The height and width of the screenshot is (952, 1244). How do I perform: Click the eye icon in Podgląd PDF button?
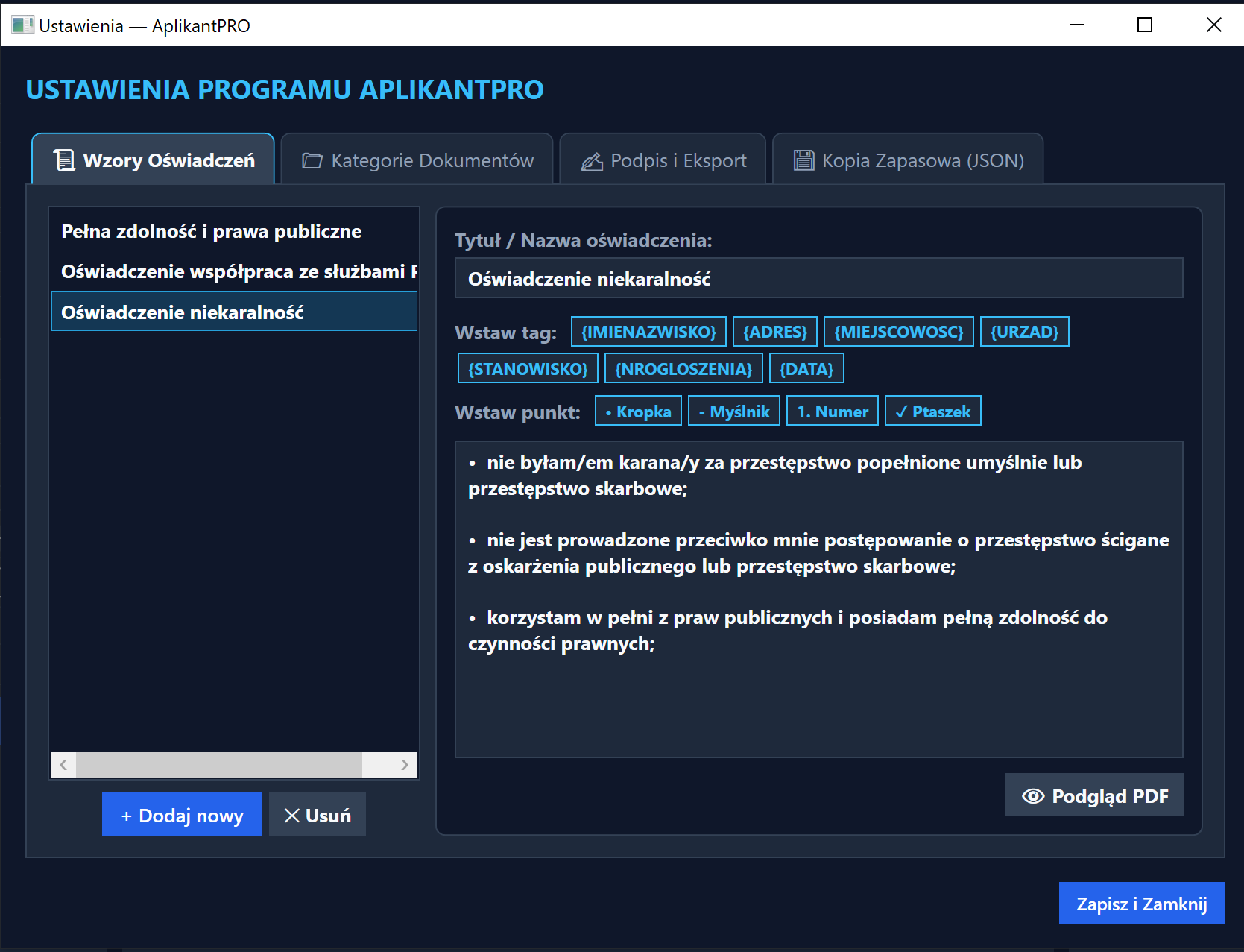point(1033,796)
